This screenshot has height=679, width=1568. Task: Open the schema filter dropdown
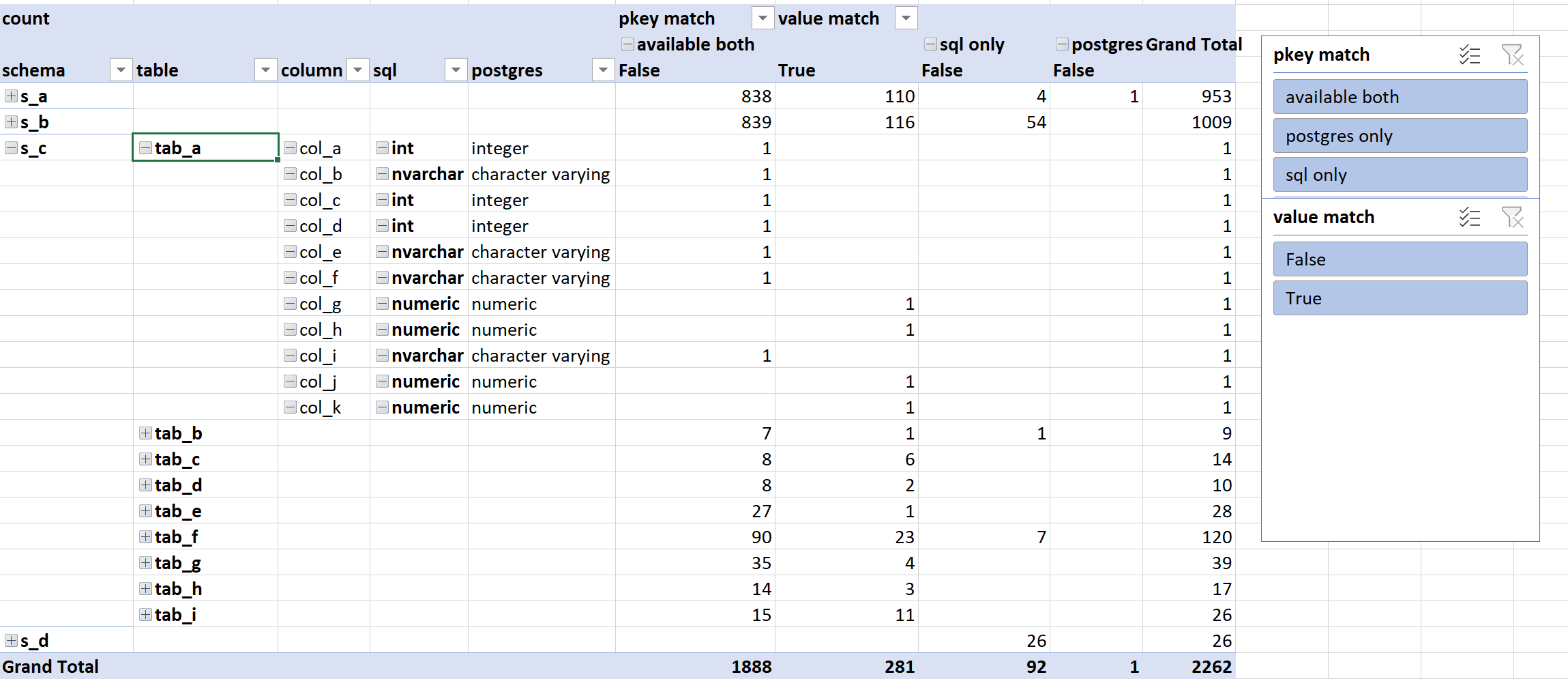coord(121,70)
